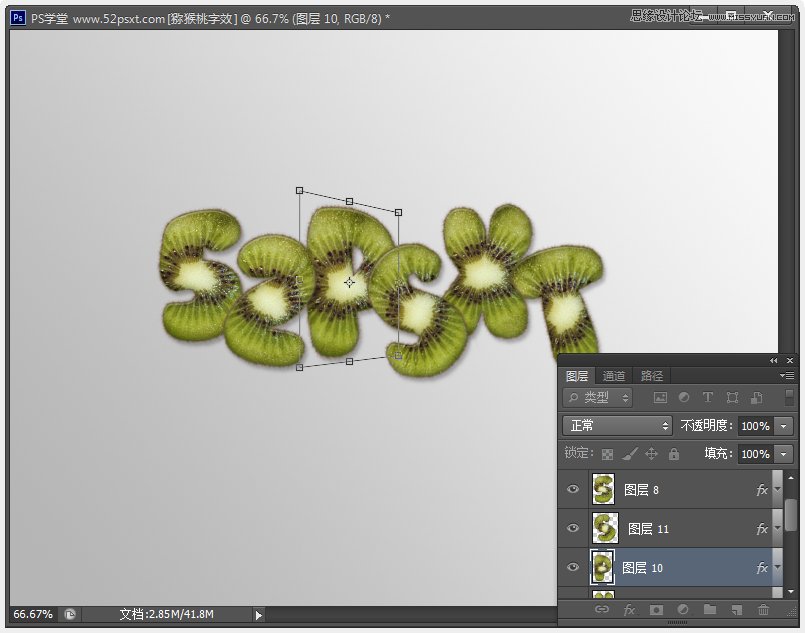
Task: Filter layers by type (T) icon
Action: [x=708, y=398]
